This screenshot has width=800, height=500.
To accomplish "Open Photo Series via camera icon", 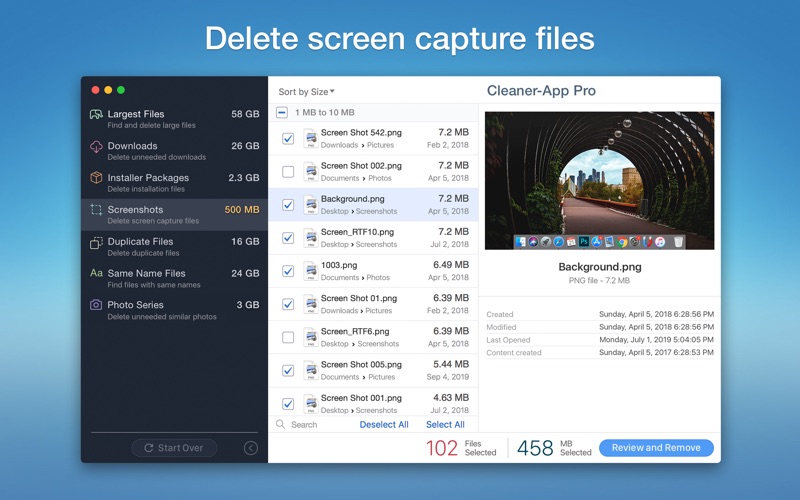I will click(x=96, y=305).
